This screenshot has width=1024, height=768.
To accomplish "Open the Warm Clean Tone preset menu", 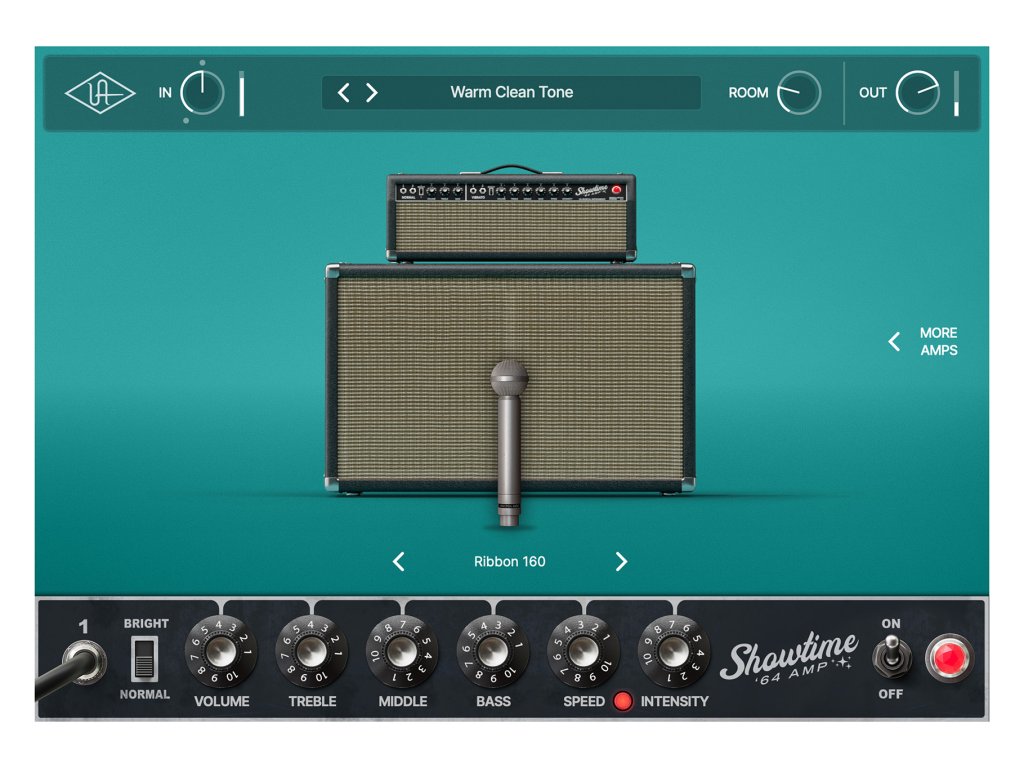I will click(511, 93).
